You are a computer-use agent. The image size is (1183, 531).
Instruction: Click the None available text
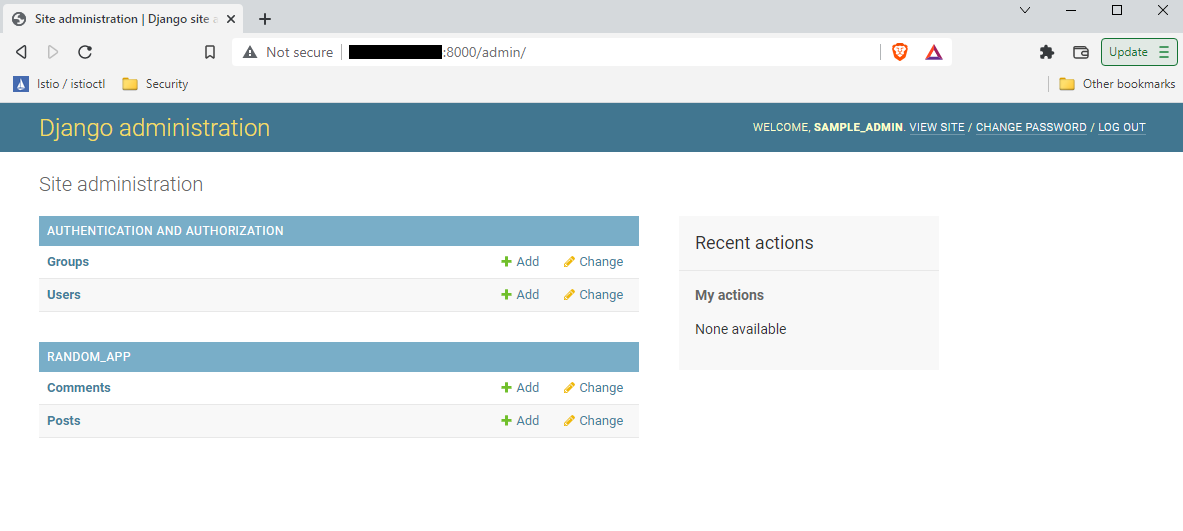[x=741, y=330]
